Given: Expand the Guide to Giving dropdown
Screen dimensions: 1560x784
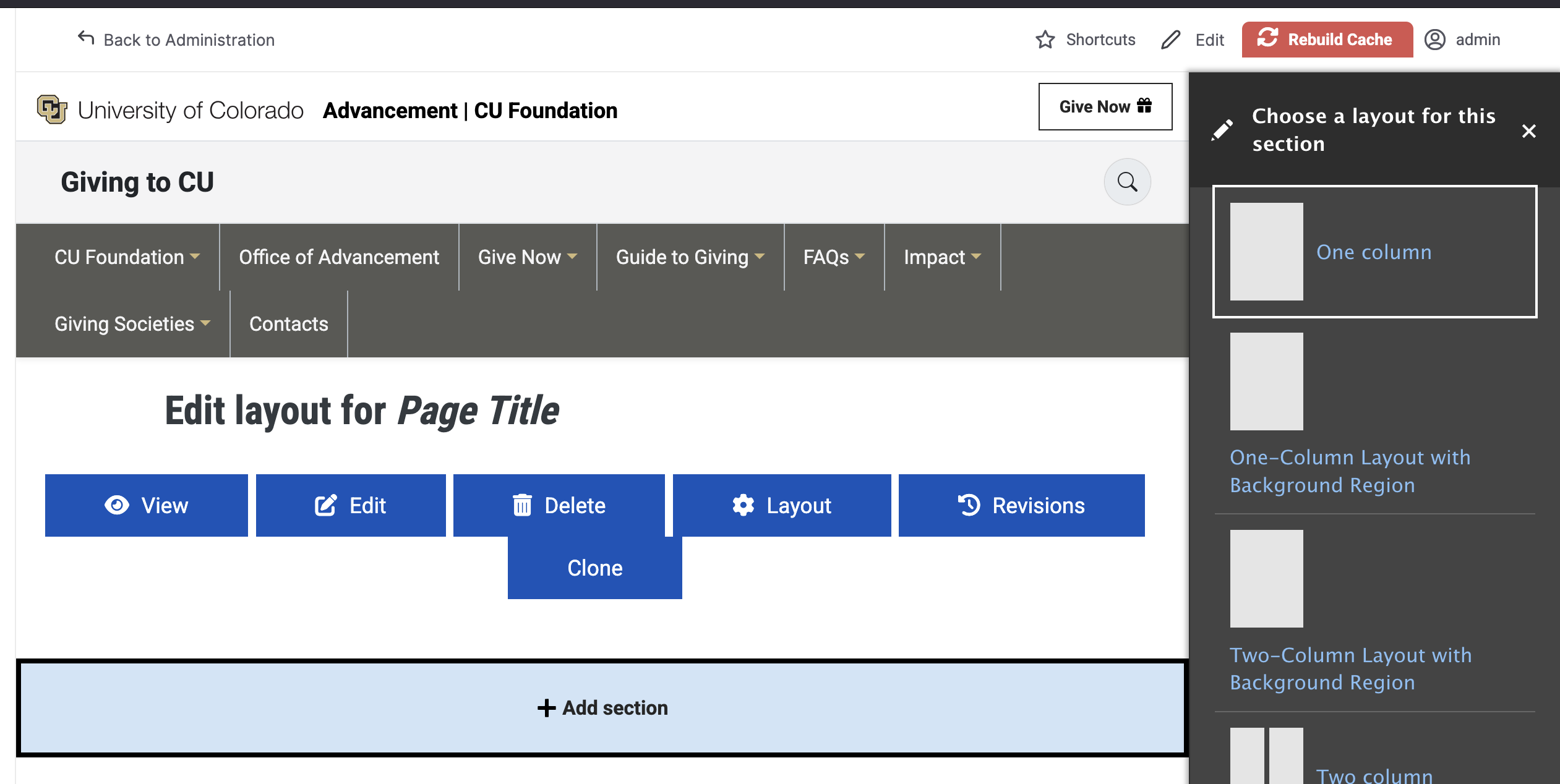Looking at the screenshot, I should coord(760,256).
